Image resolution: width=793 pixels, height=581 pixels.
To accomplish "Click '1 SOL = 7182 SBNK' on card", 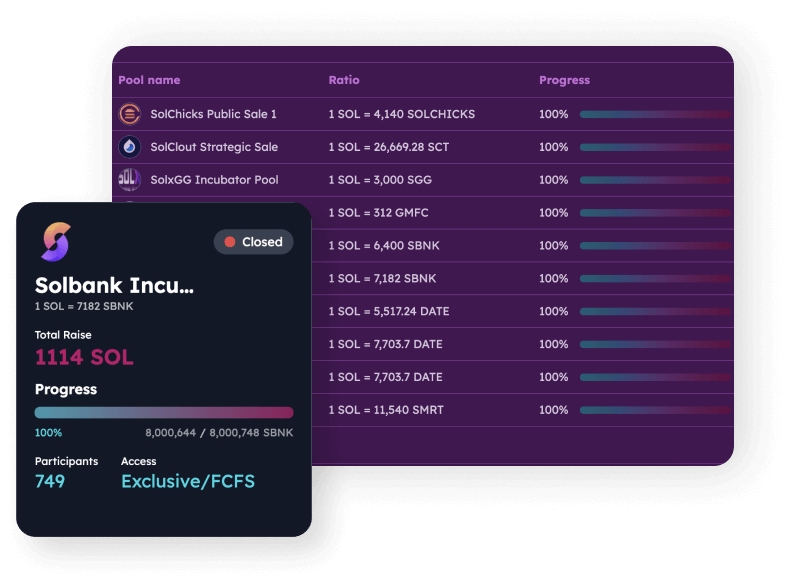I will coord(84,306).
